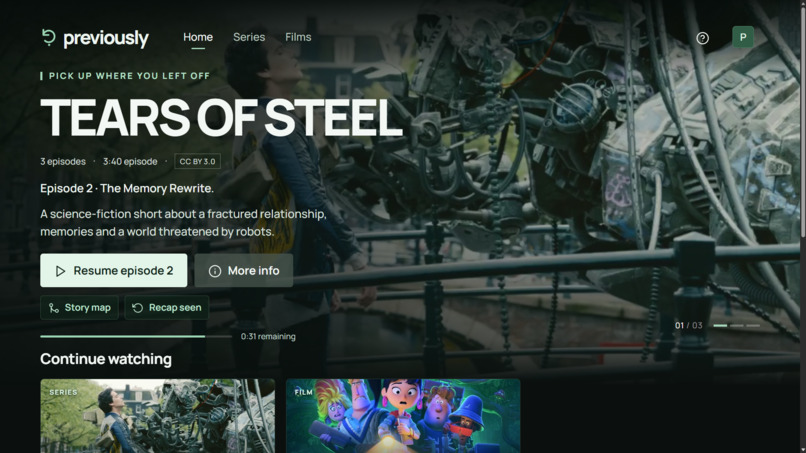
Task: Toggle the Recap seen button
Action: pyautogui.click(x=167, y=307)
